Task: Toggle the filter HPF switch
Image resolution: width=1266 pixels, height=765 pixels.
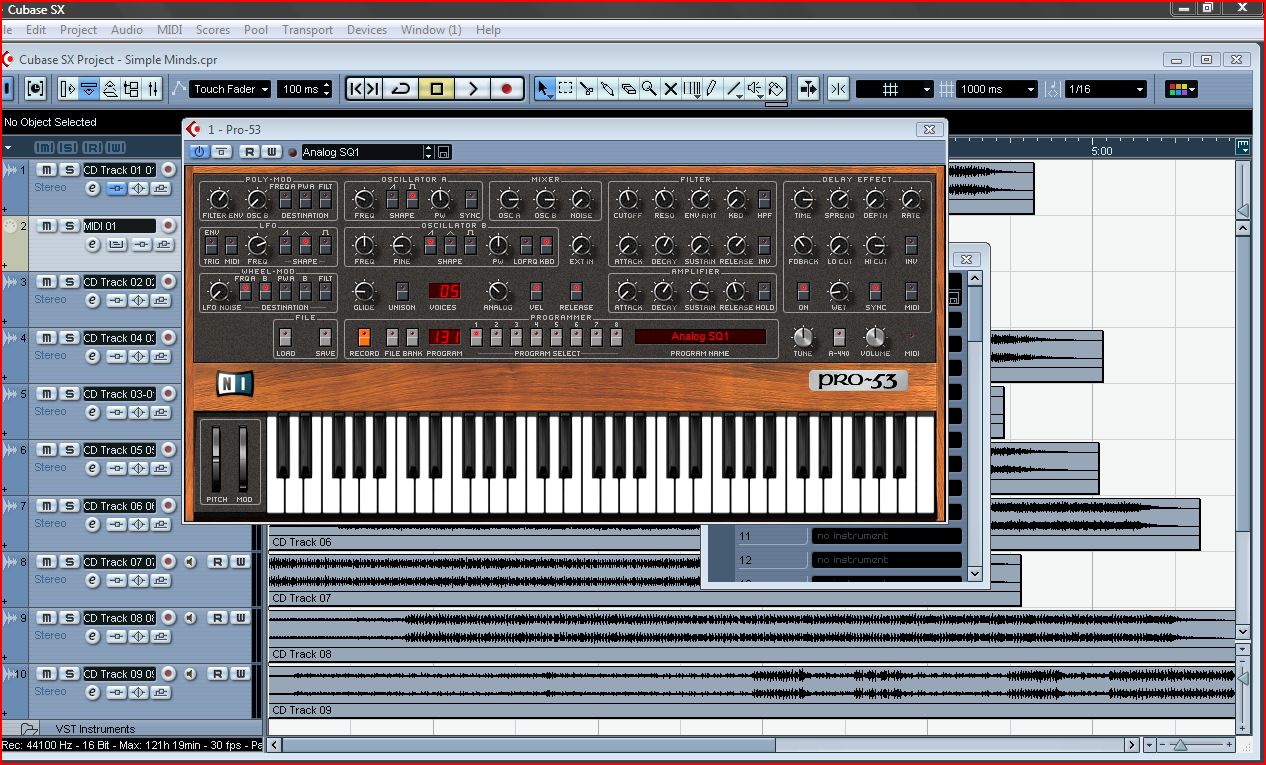Action: coord(765,198)
